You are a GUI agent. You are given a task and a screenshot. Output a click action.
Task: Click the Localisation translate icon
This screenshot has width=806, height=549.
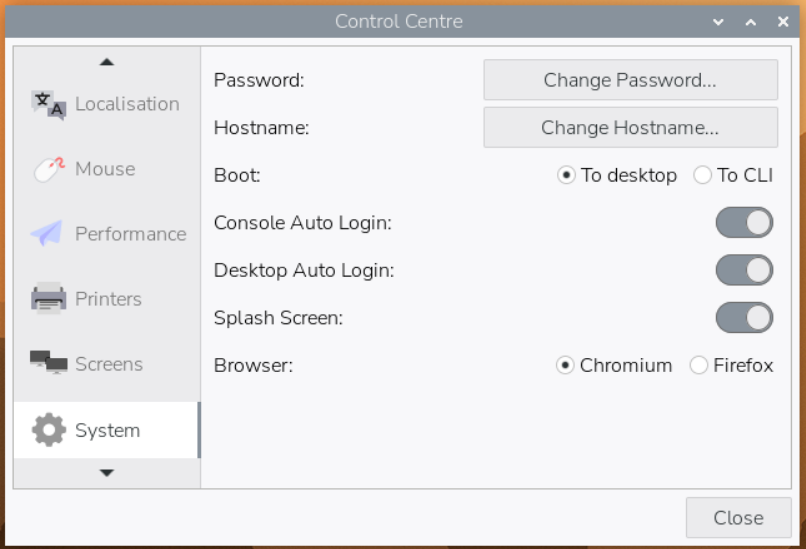click(x=48, y=104)
